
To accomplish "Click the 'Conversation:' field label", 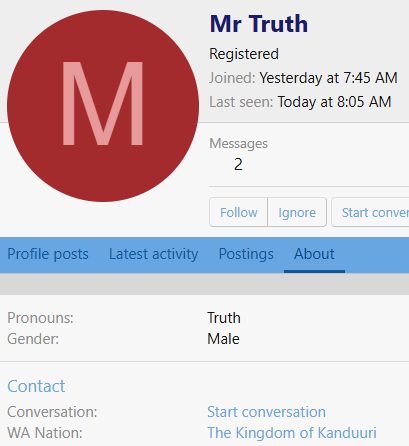I will [52, 412].
